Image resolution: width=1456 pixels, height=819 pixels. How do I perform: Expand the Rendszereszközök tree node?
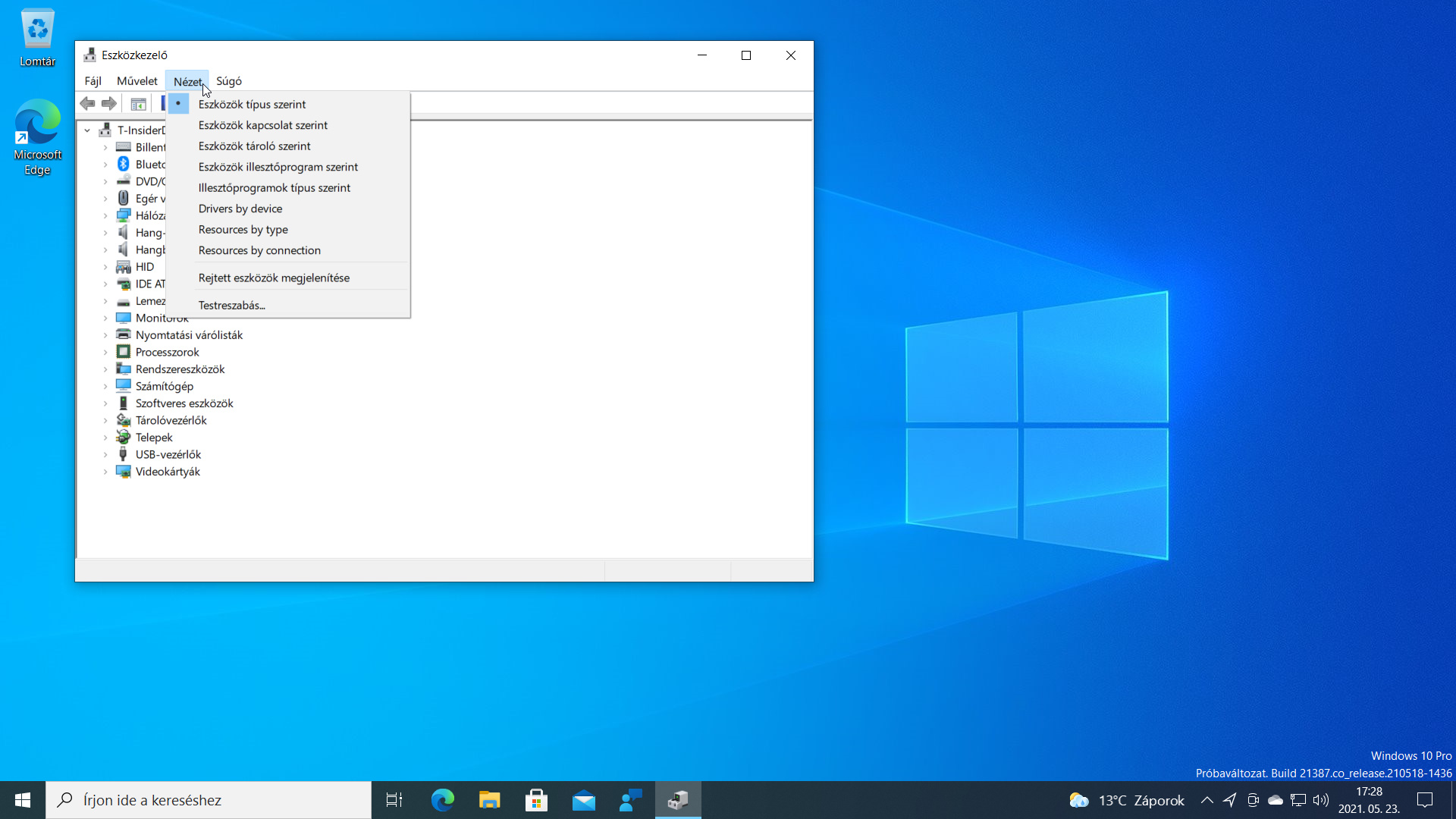105,369
